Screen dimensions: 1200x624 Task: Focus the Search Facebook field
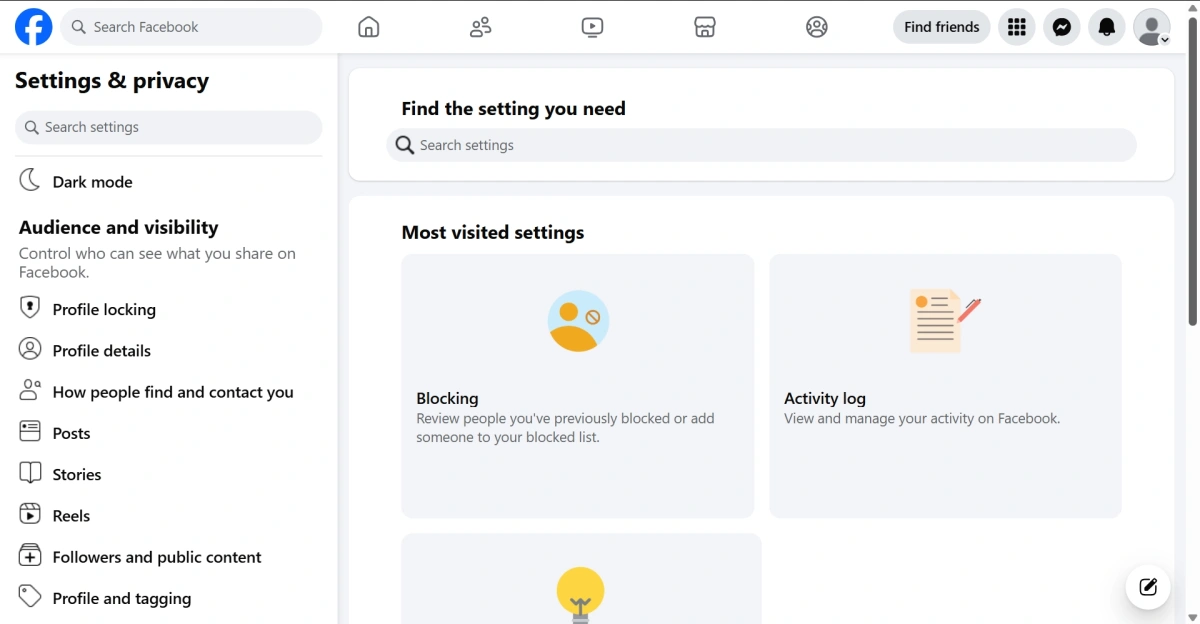coord(192,27)
